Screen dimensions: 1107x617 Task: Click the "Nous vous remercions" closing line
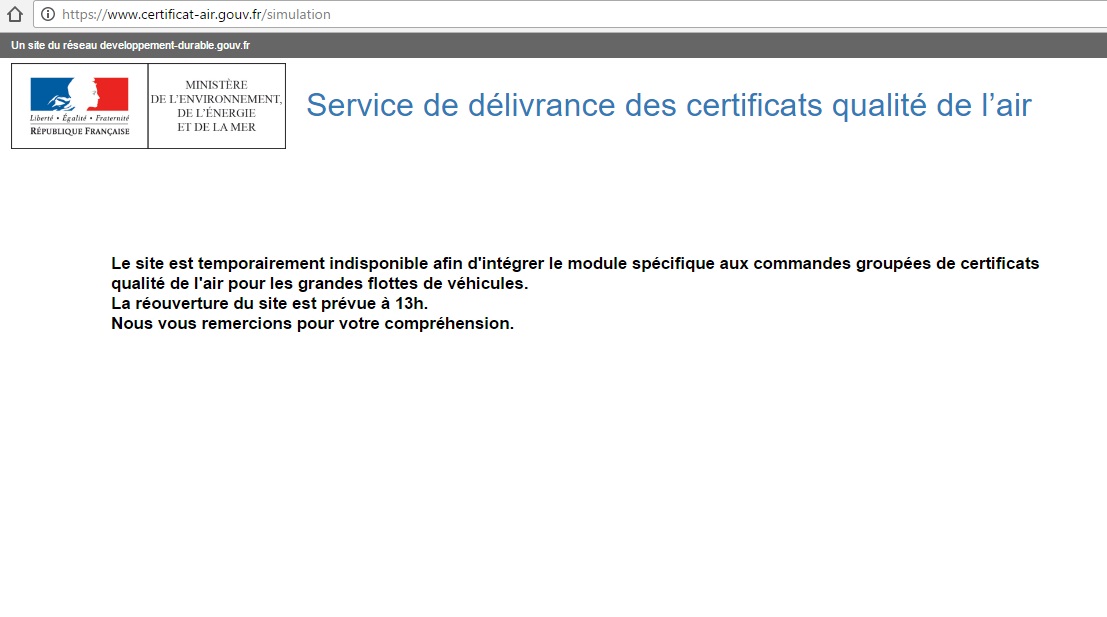click(x=312, y=323)
